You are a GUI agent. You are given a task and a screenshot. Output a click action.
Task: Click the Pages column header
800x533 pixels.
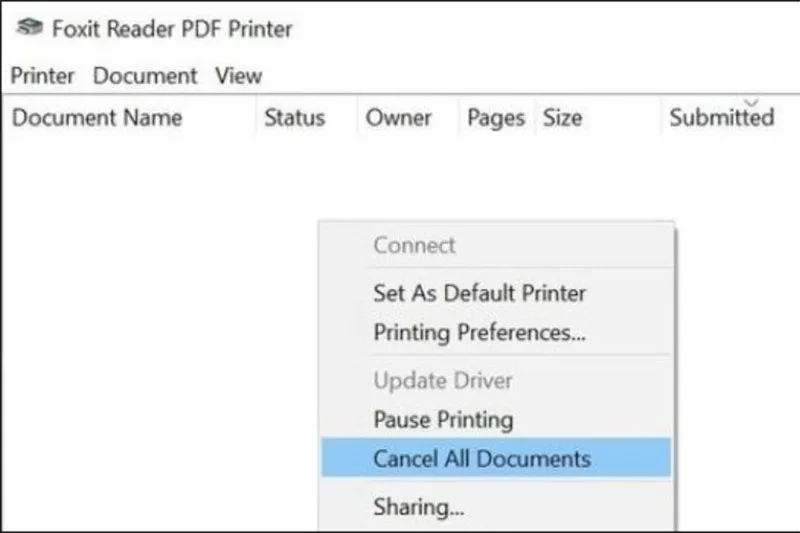(496, 117)
